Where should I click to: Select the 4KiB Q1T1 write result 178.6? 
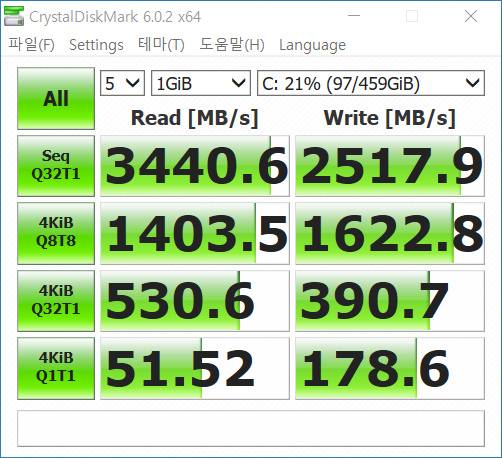click(x=390, y=368)
